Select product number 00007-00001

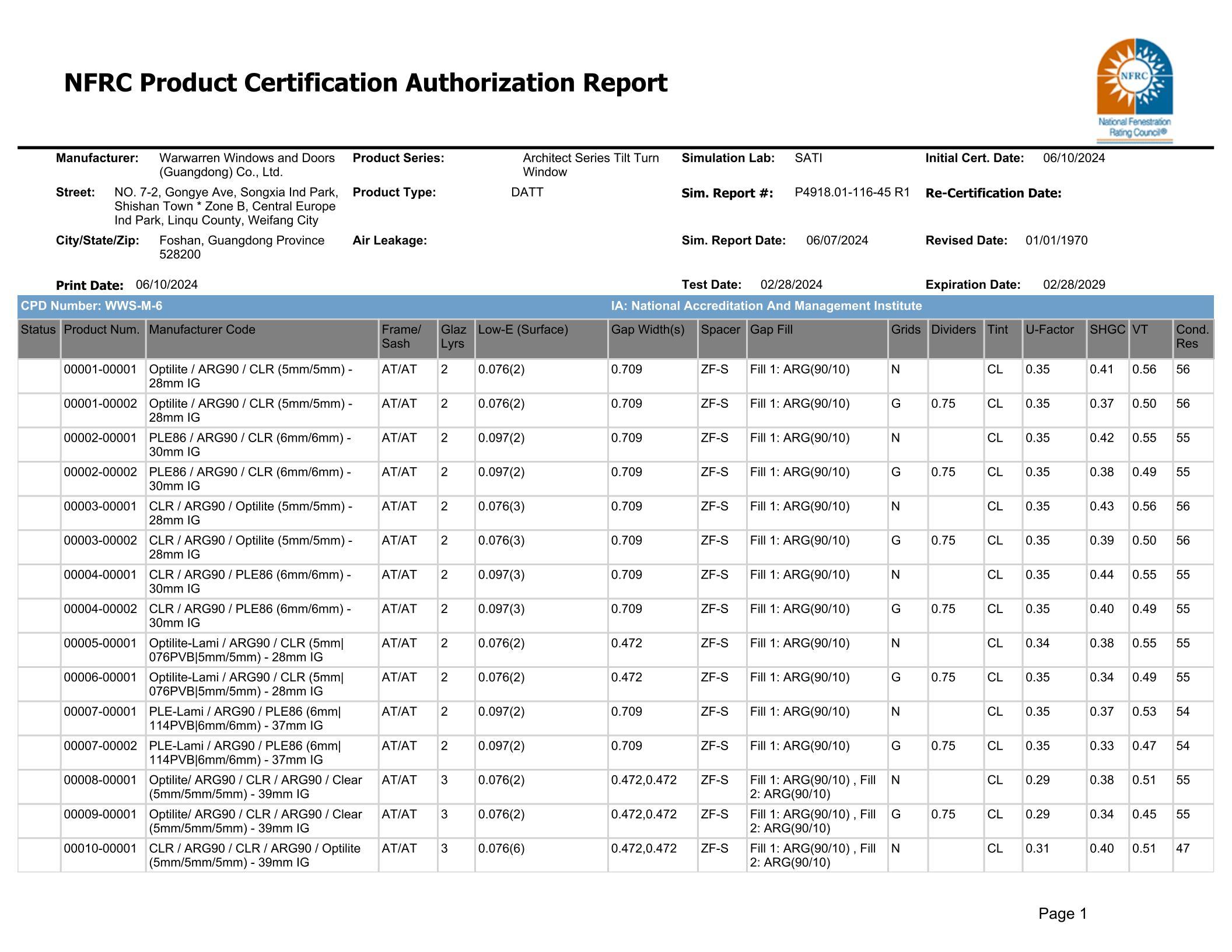[x=100, y=712]
